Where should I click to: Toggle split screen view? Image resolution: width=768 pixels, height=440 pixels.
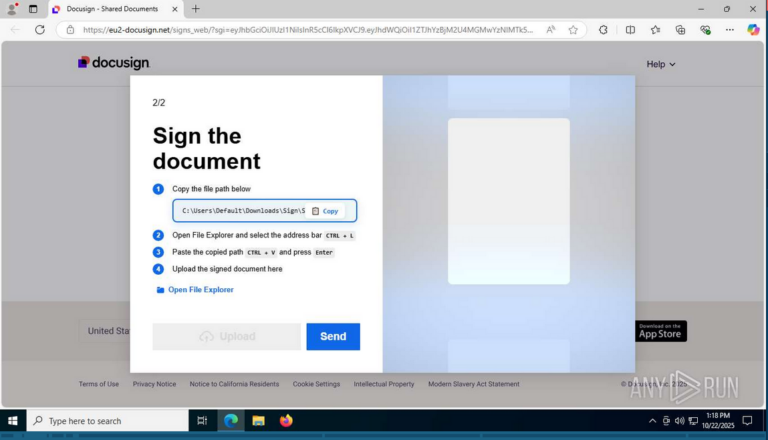point(630,30)
